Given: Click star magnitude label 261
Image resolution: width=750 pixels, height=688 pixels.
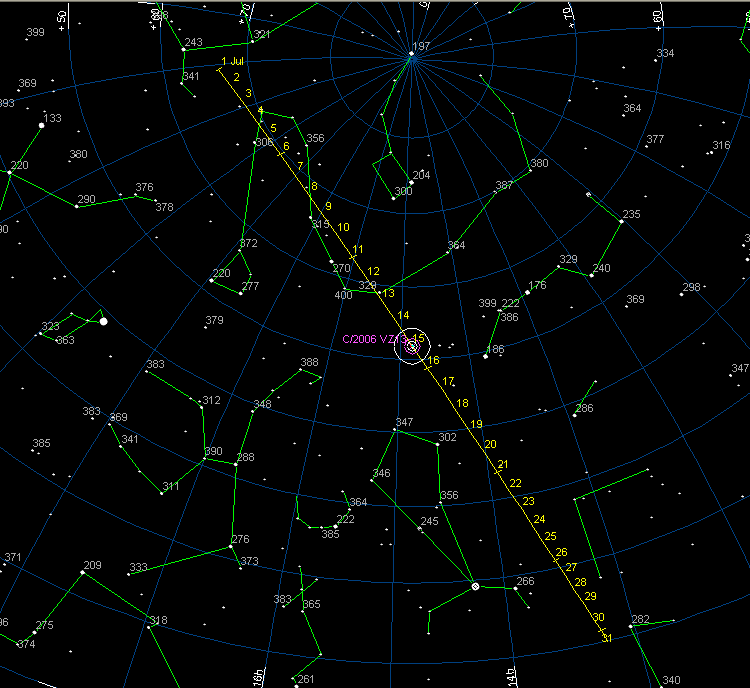Looking at the screenshot, I should (306, 679).
